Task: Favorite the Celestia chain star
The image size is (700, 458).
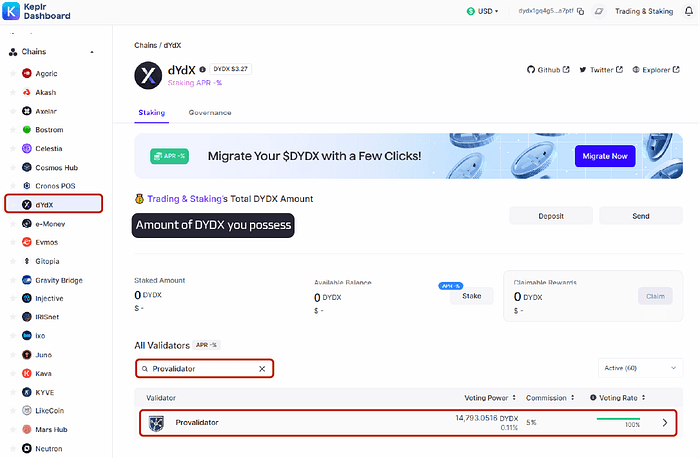Action: tap(13, 149)
